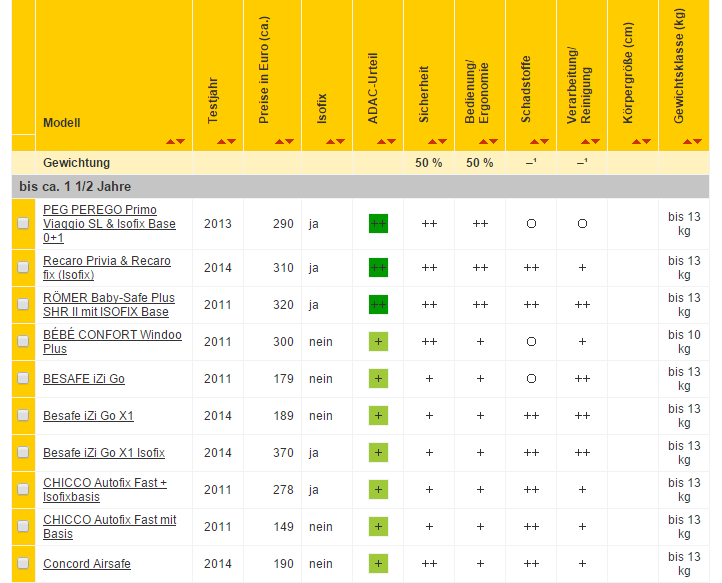The width and height of the screenshot is (722, 583).
Task: Enable checkbox for CHICCO Autofix Fast mit Basis
Action: (x=23, y=527)
